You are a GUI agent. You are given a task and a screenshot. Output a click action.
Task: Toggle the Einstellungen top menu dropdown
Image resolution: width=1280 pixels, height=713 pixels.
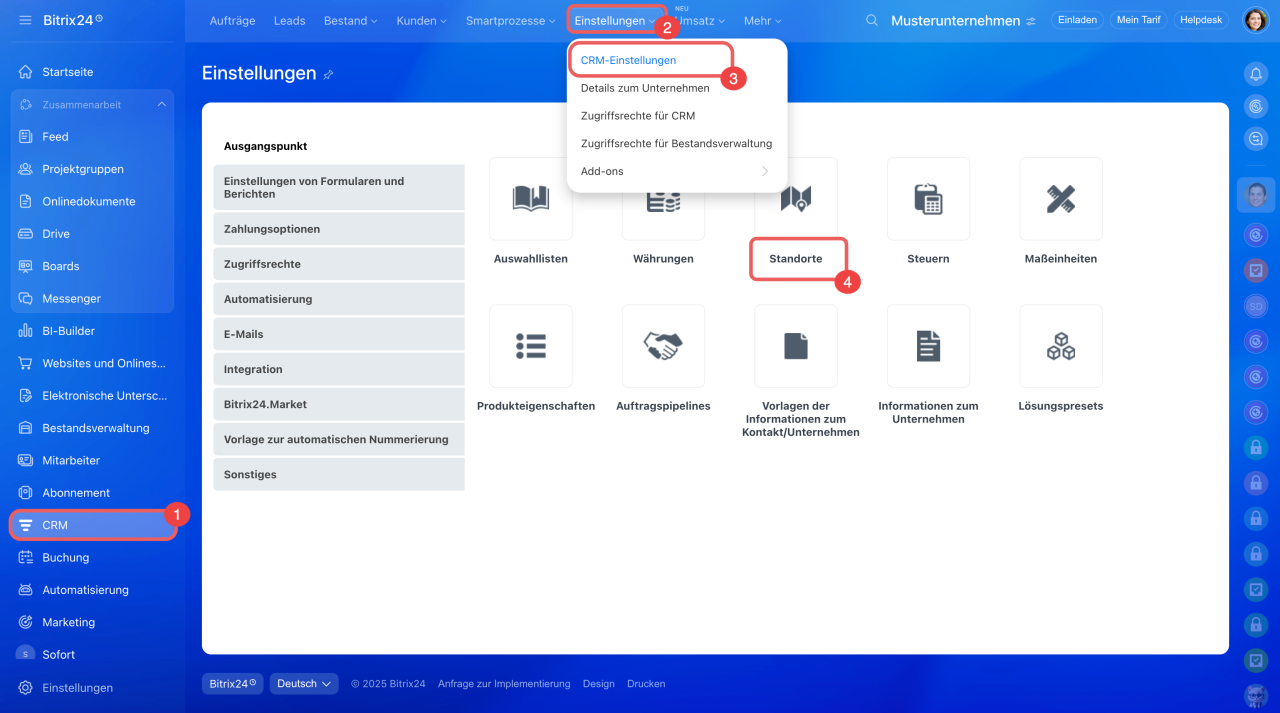pyautogui.click(x=615, y=20)
